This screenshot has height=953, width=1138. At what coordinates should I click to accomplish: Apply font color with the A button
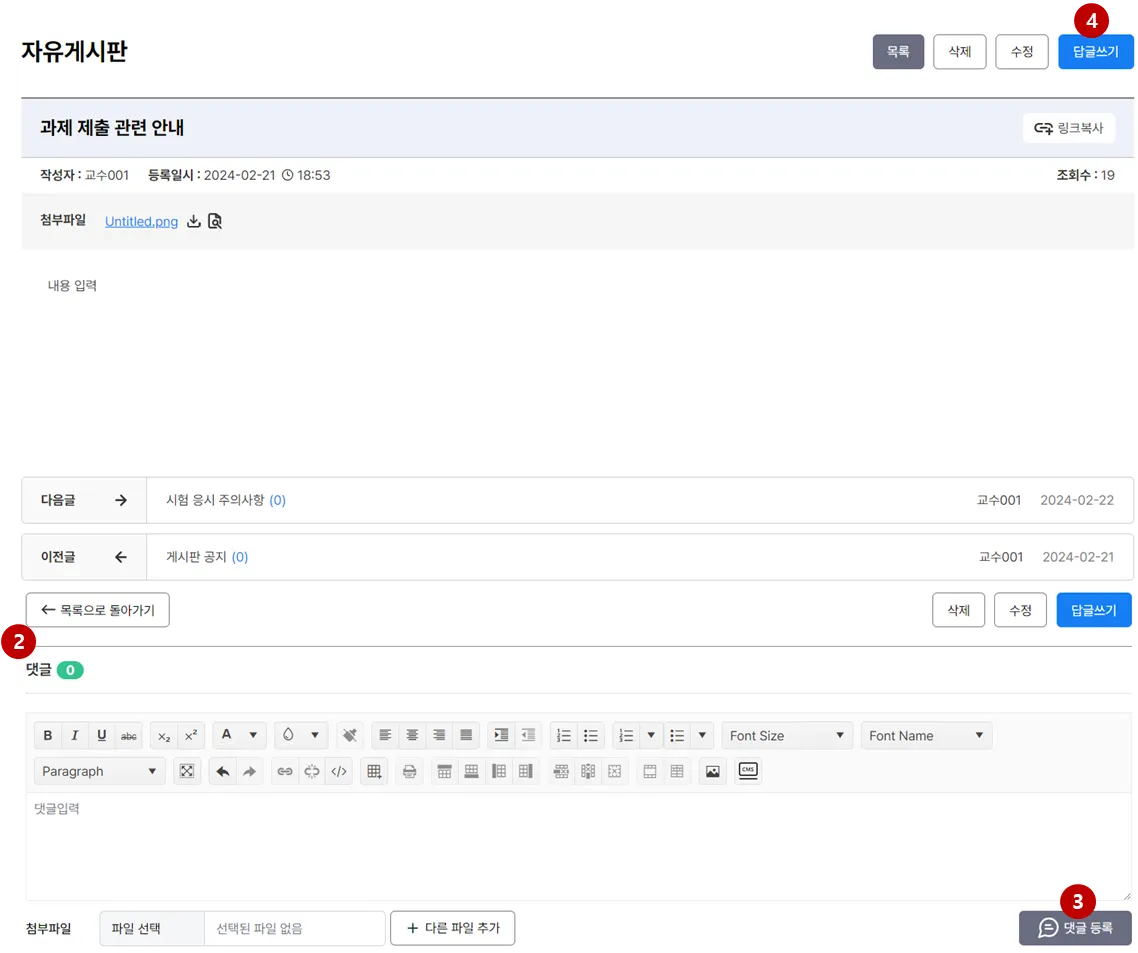(227, 735)
